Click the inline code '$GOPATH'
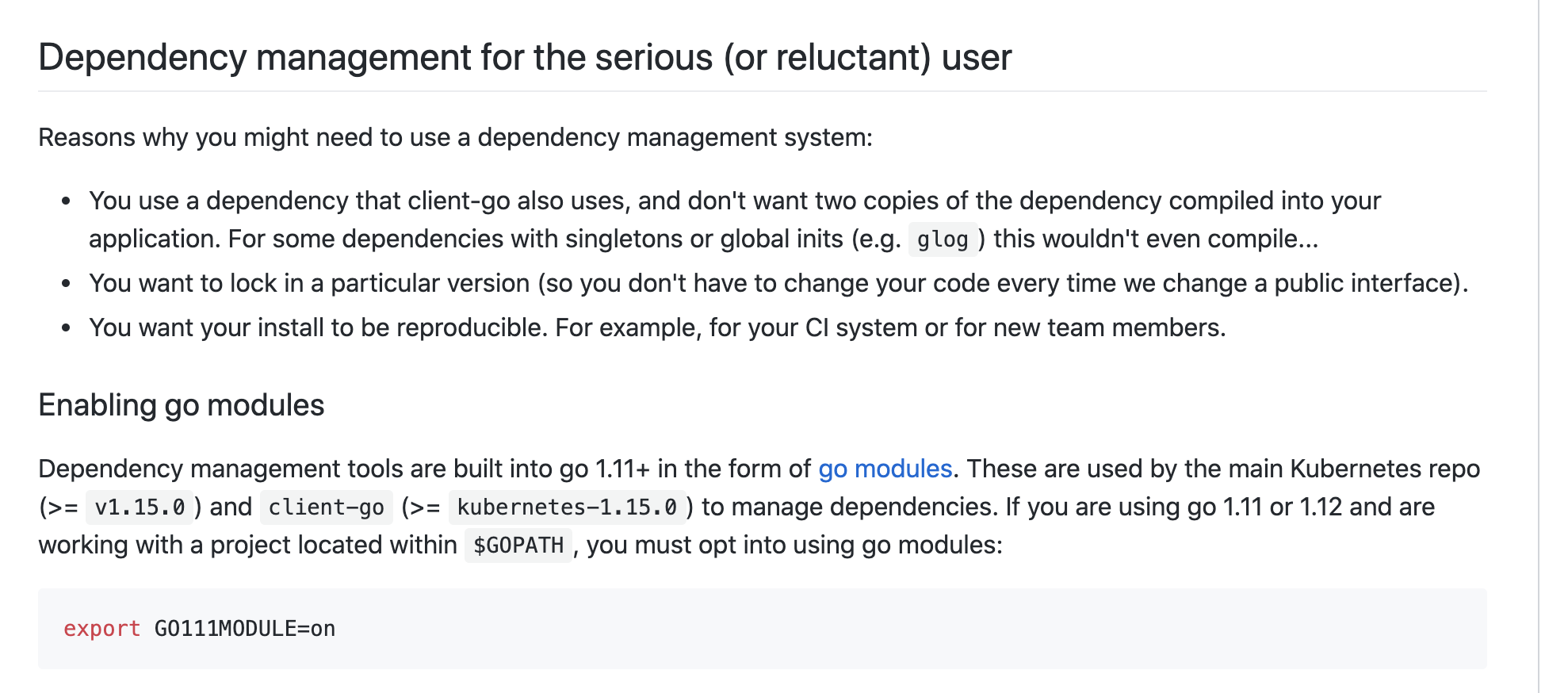Screen dimensions: 1568x693 pos(518,546)
